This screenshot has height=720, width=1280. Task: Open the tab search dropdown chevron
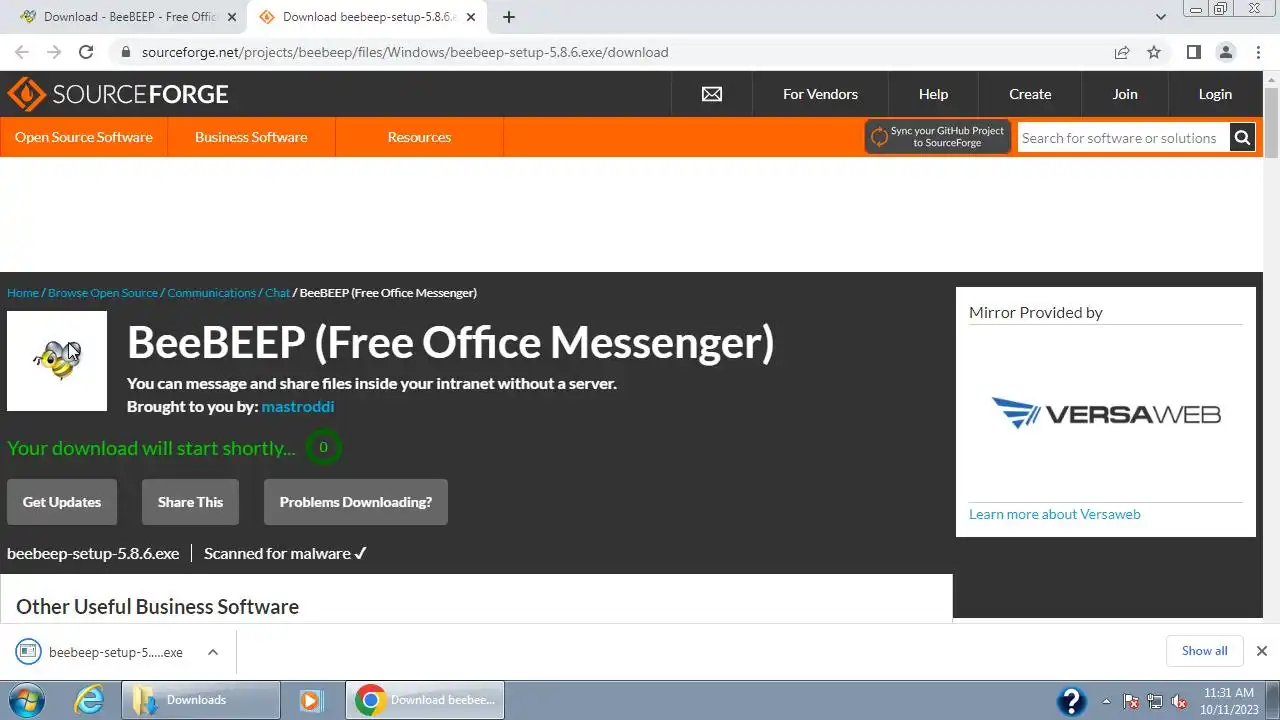pos(1160,17)
